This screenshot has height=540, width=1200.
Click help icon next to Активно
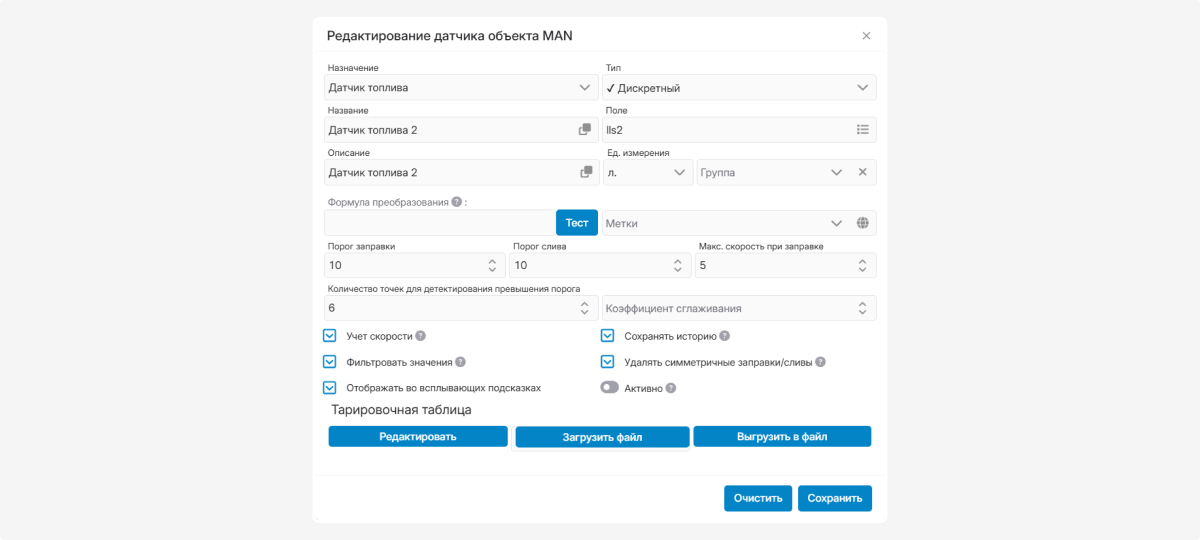[671, 388]
